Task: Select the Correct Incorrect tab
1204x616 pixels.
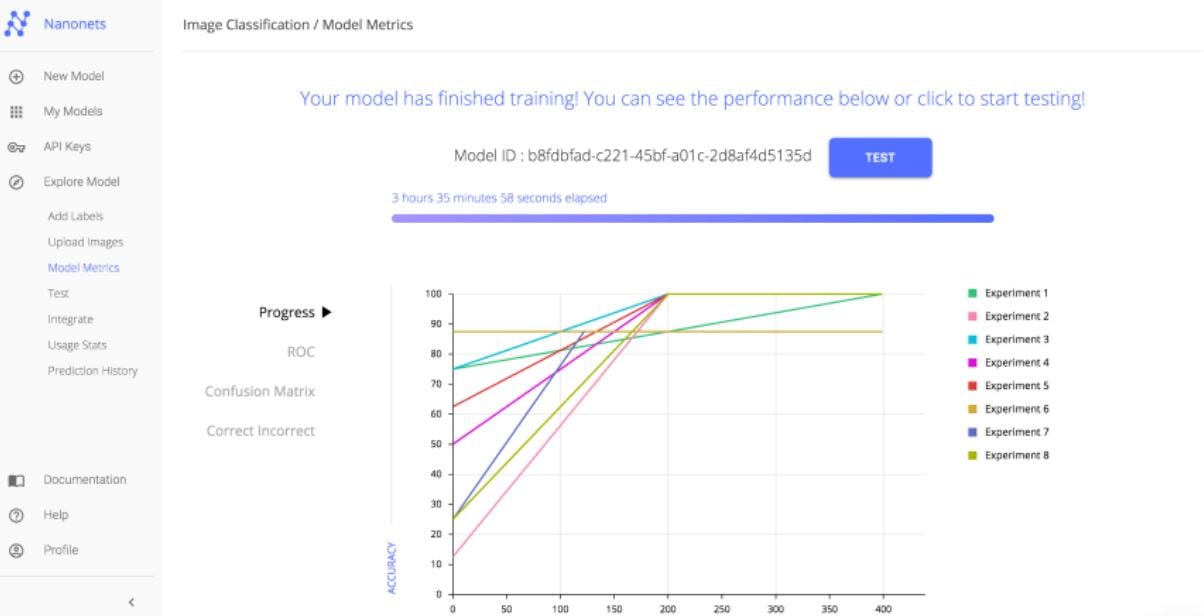Action: coord(260,431)
